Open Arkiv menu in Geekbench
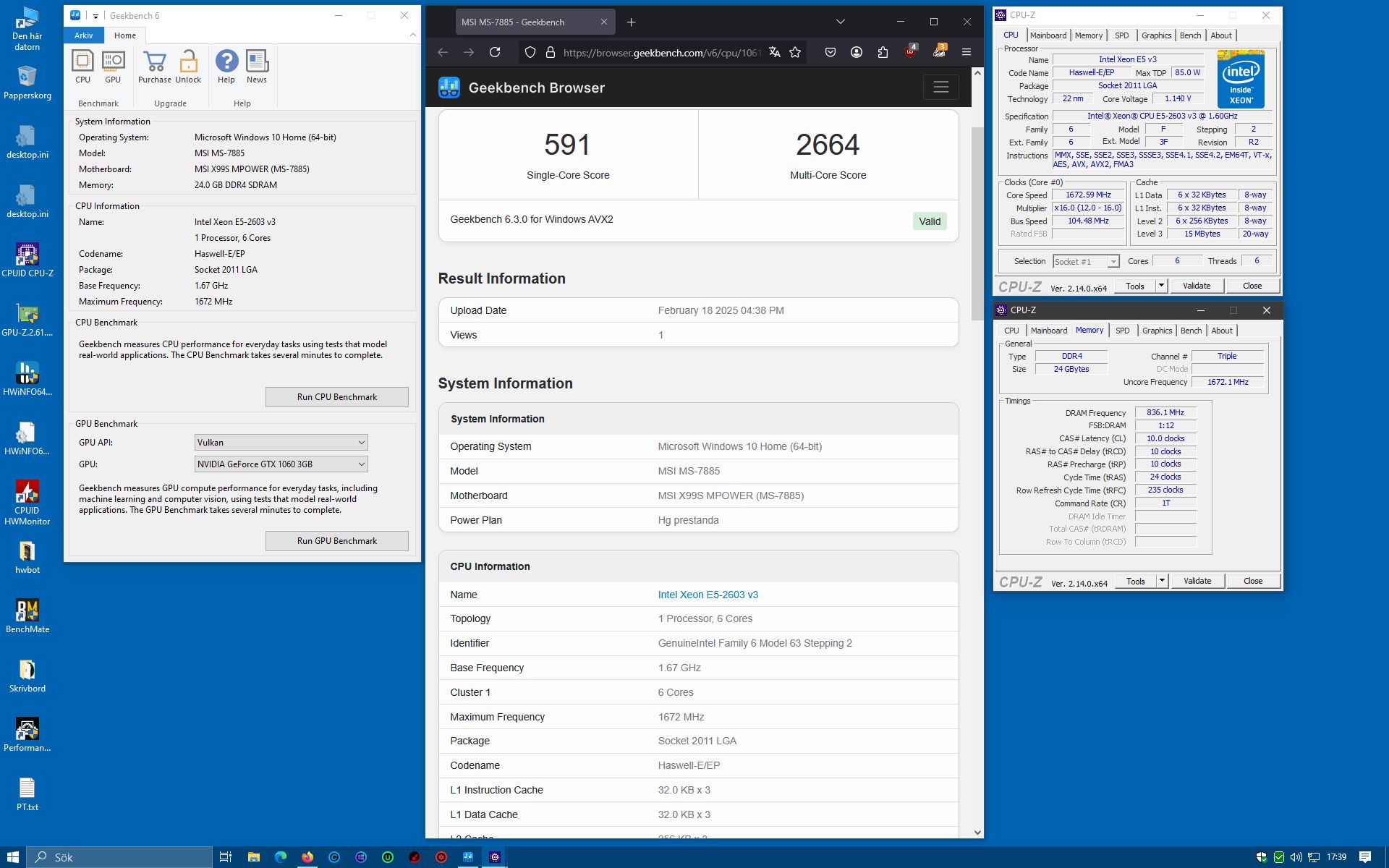The image size is (1389, 868). coord(84,35)
